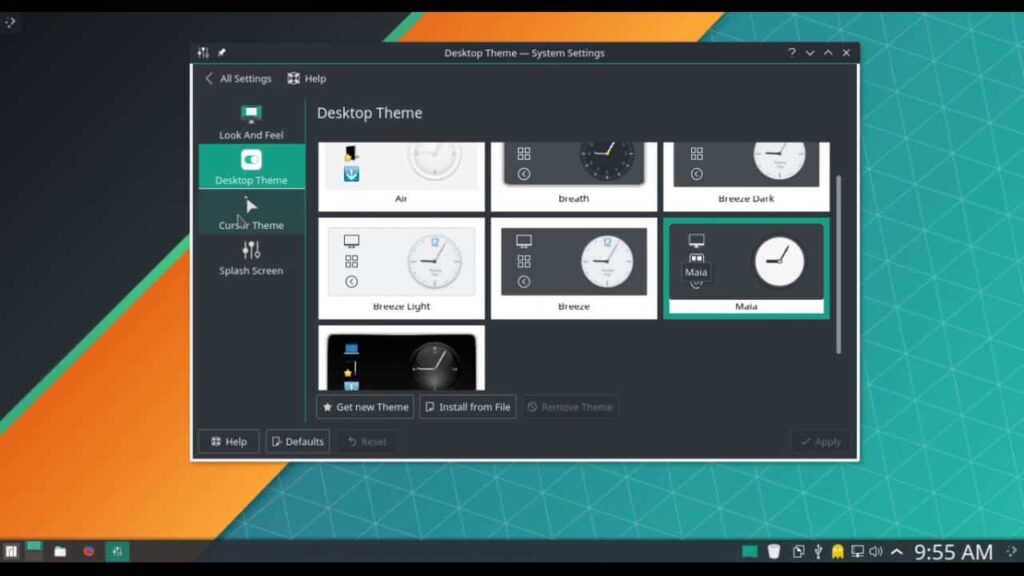The image size is (1024, 576).
Task: Open the Cursor Theme sidebar section
Action: pyautogui.click(x=251, y=212)
